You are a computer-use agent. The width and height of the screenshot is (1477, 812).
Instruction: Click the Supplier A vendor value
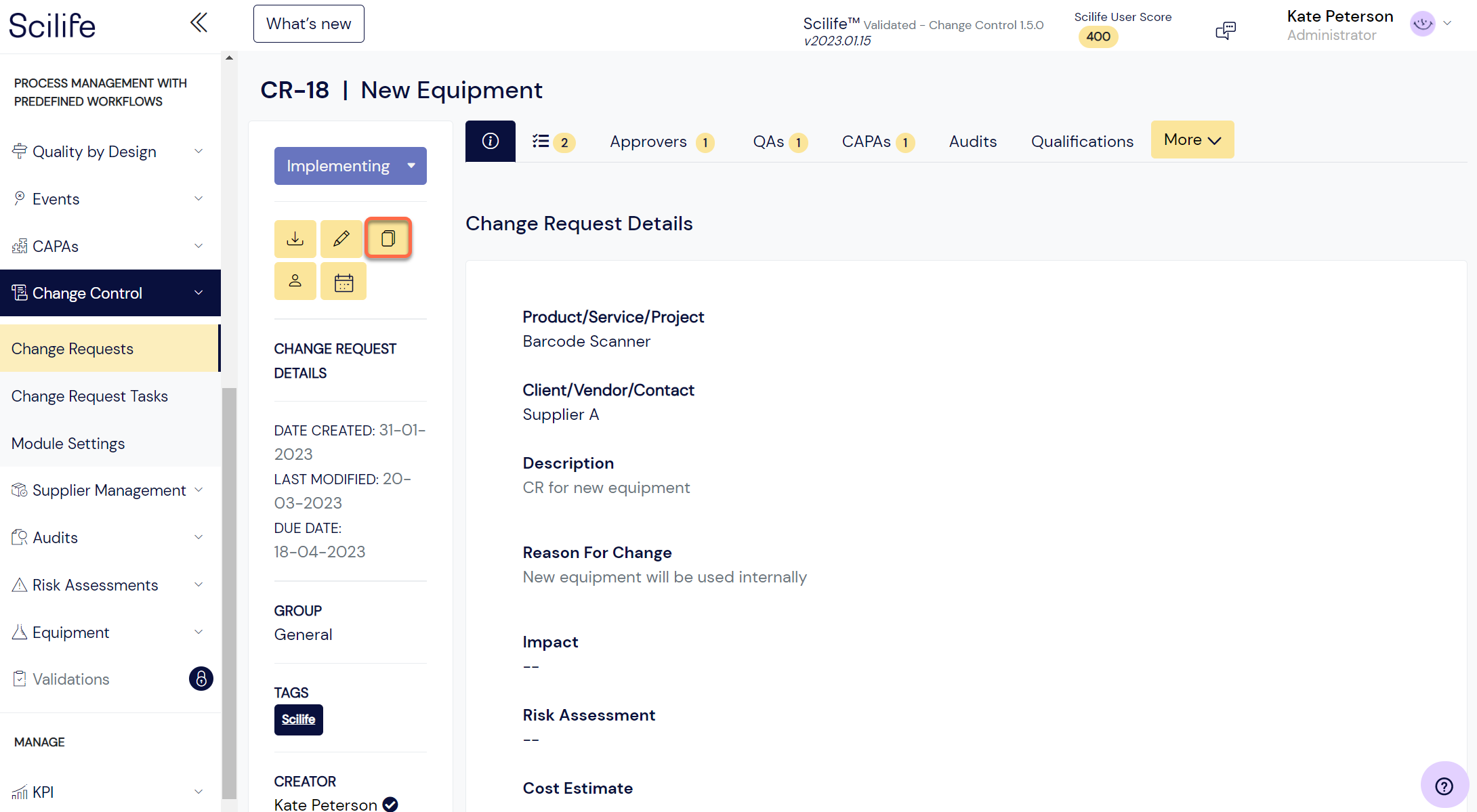(560, 414)
